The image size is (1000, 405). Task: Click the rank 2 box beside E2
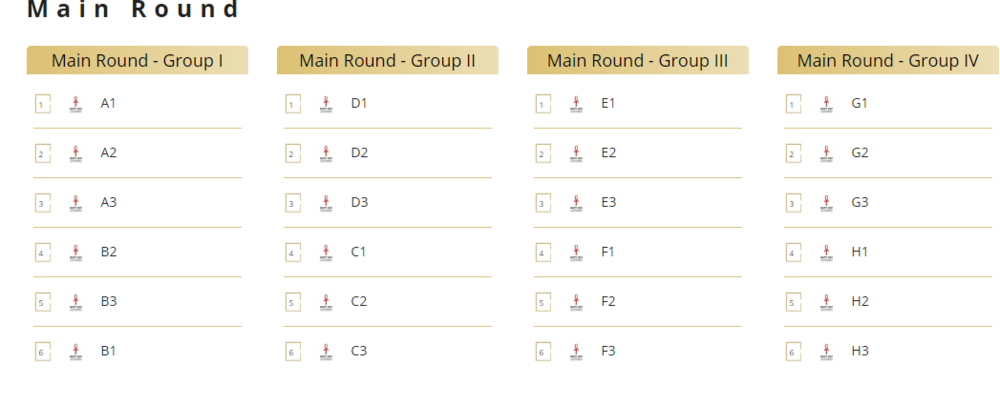[x=543, y=154]
